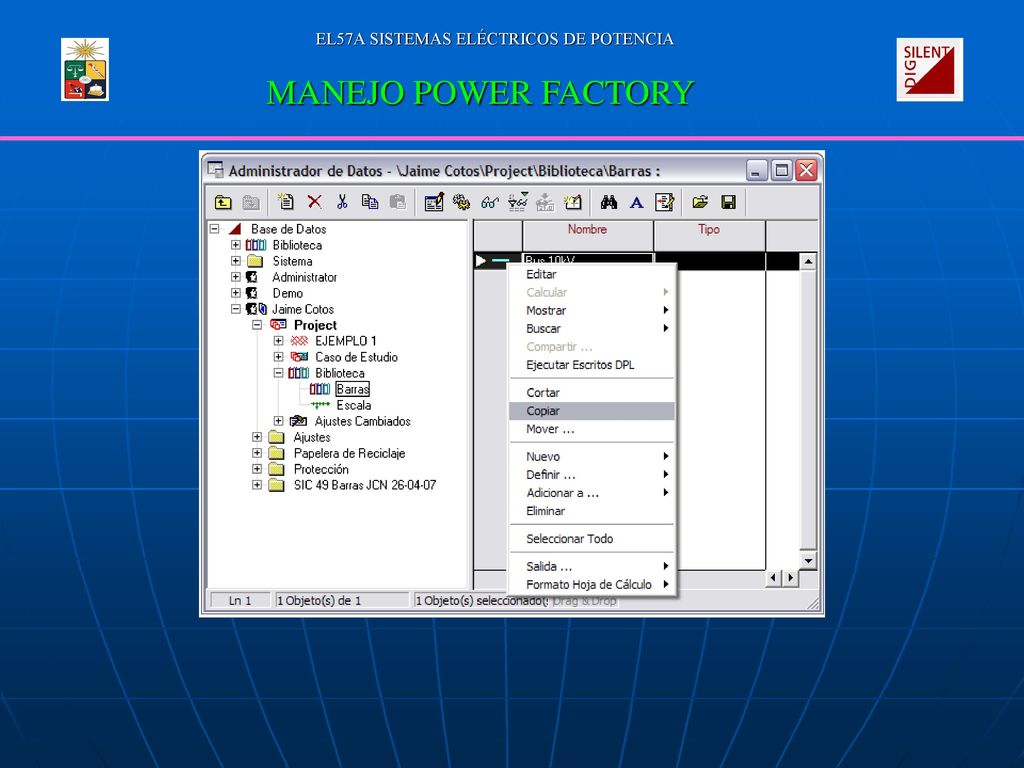Expand the Caso de Estudio node
The image size is (1024, 768).
tap(279, 357)
